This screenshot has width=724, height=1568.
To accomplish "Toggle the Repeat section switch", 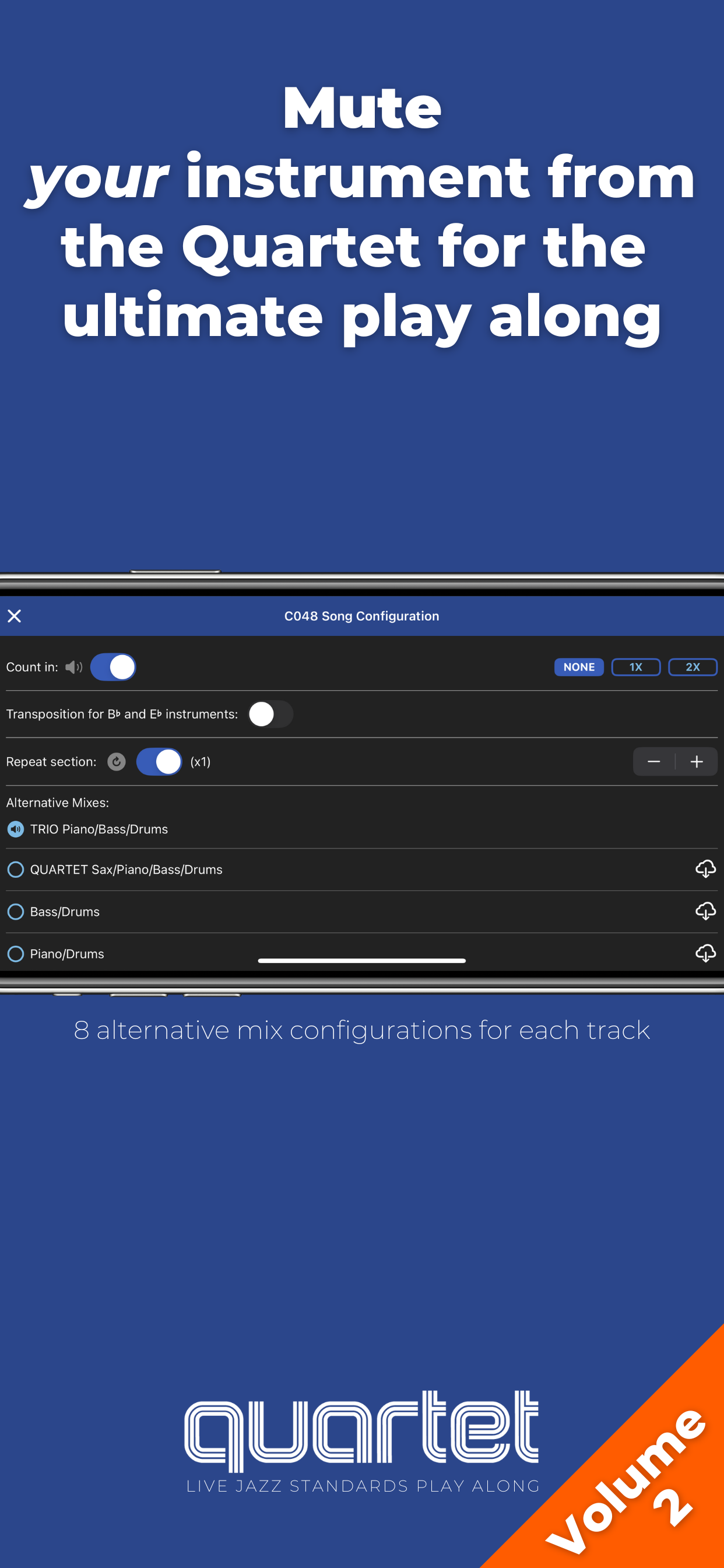I will tap(159, 761).
